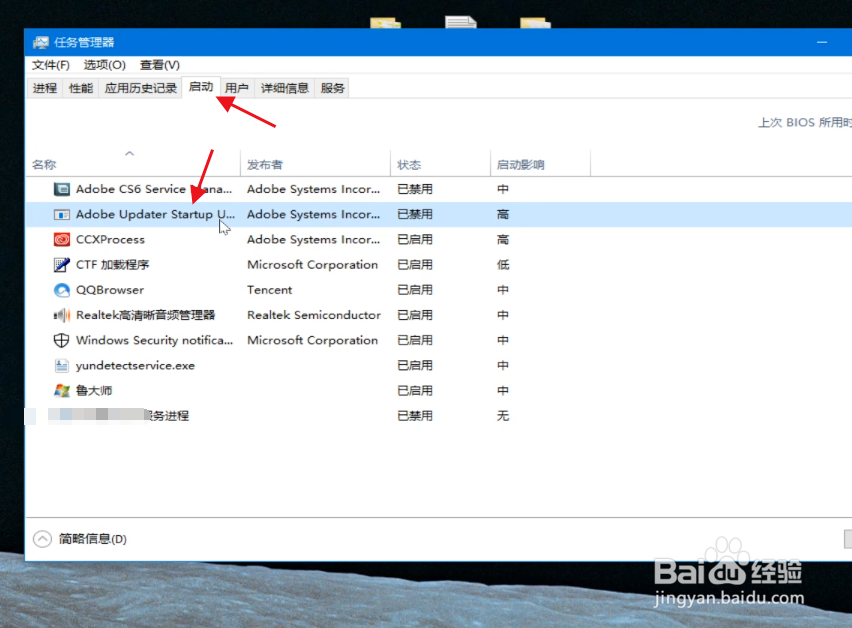Click the Windows Security shield icon

point(61,340)
